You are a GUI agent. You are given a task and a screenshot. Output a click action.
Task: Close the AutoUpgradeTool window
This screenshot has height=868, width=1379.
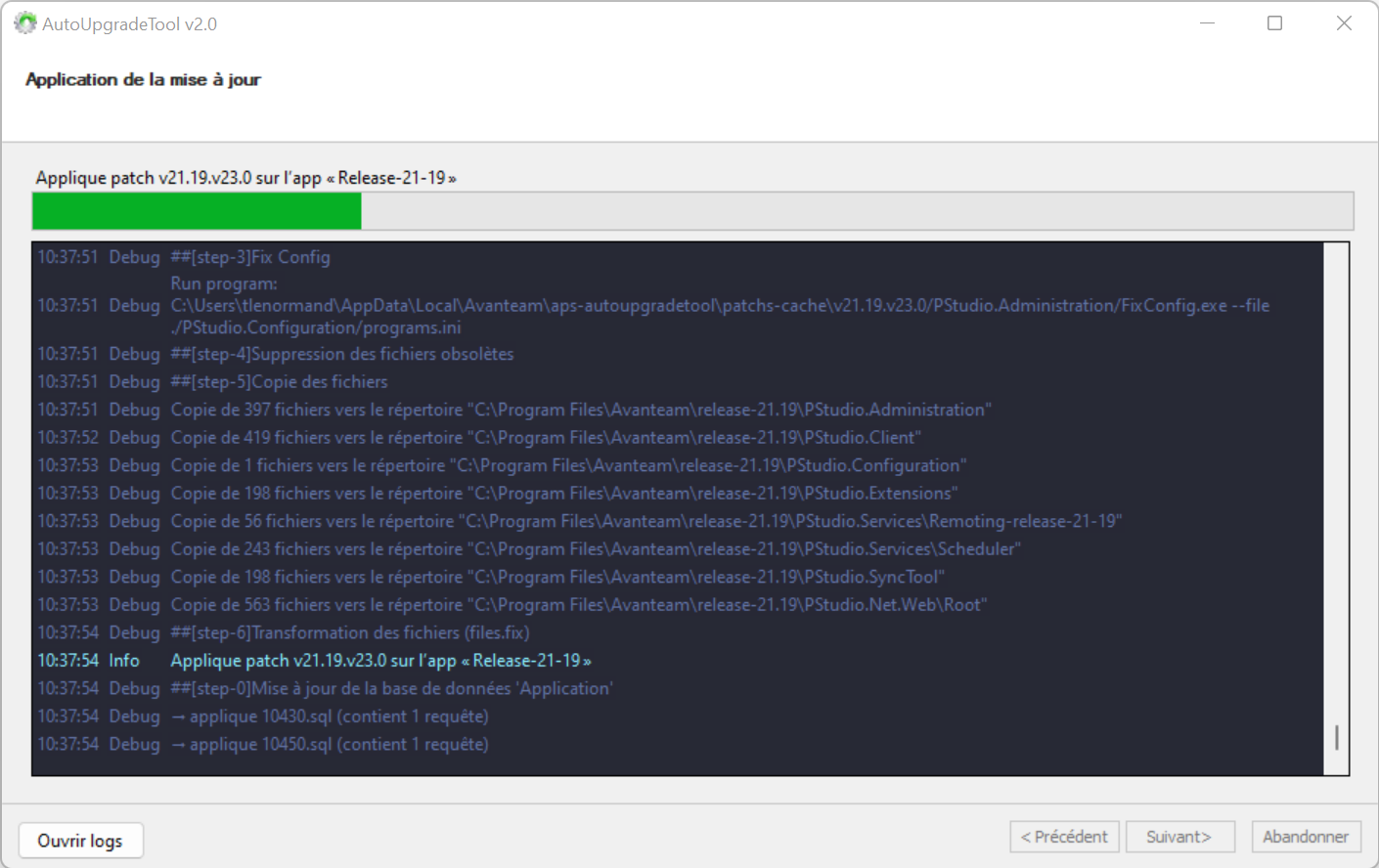point(1344,23)
